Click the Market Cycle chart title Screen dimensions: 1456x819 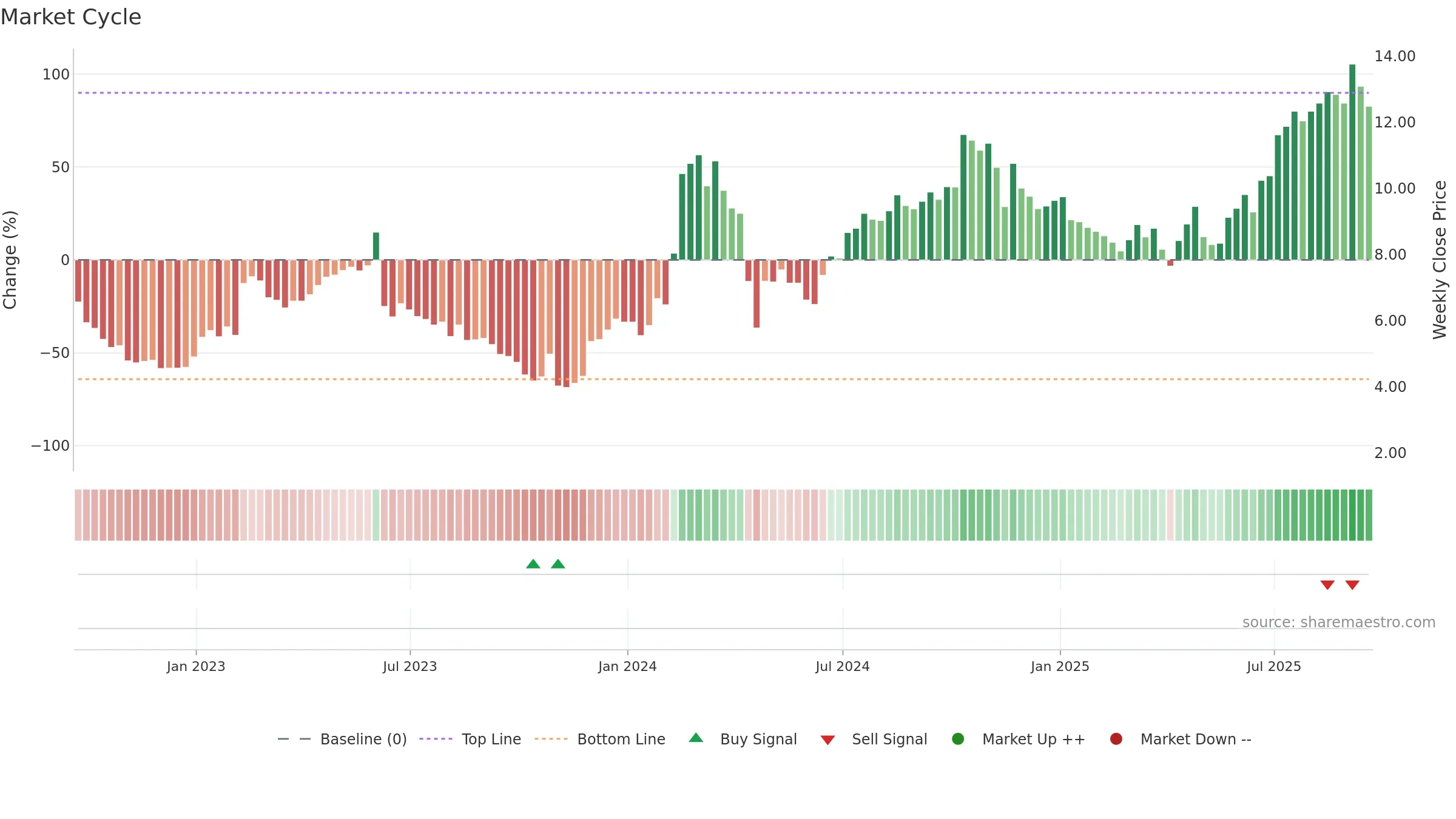click(71, 17)
